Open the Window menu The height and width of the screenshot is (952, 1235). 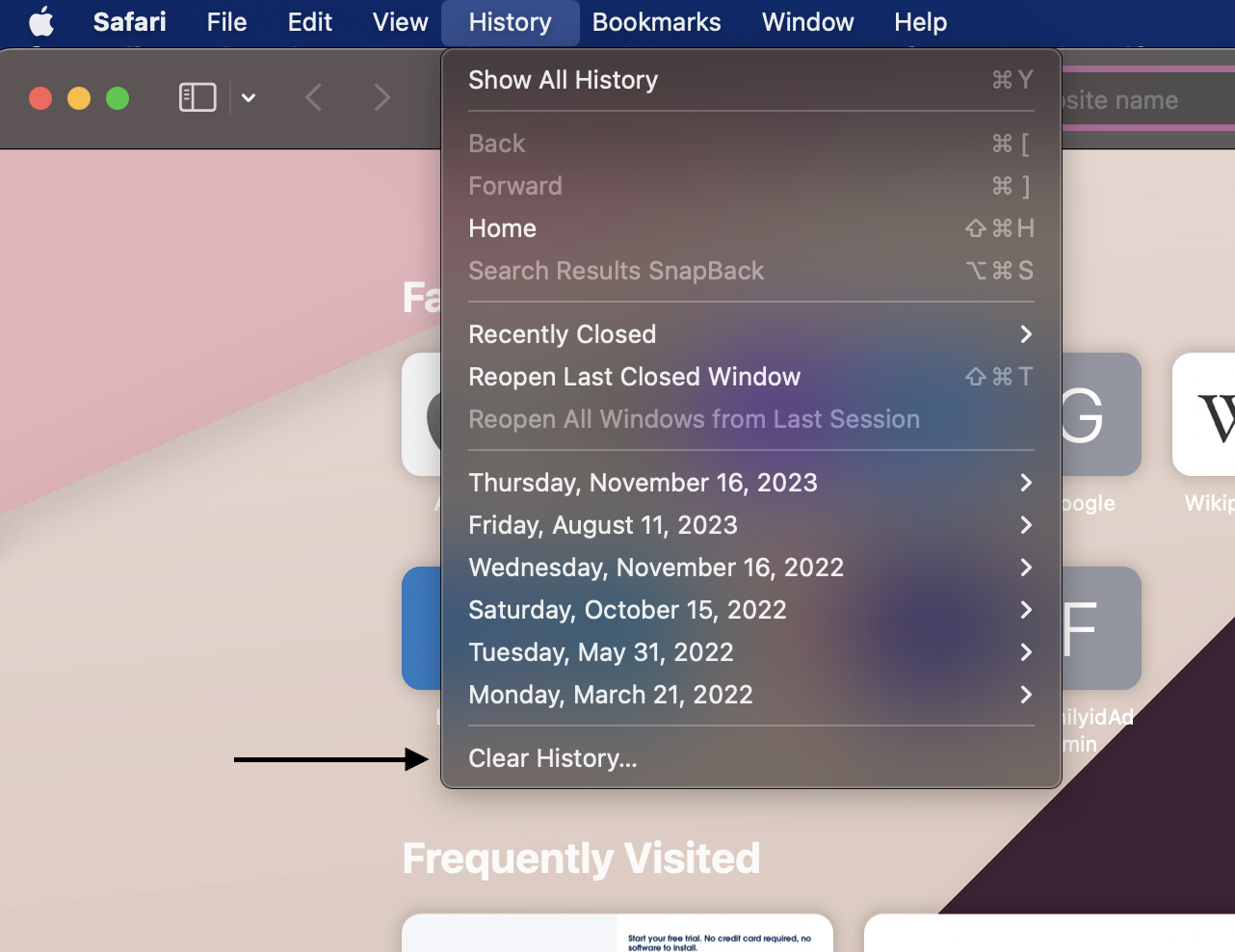tap(807, 21)
